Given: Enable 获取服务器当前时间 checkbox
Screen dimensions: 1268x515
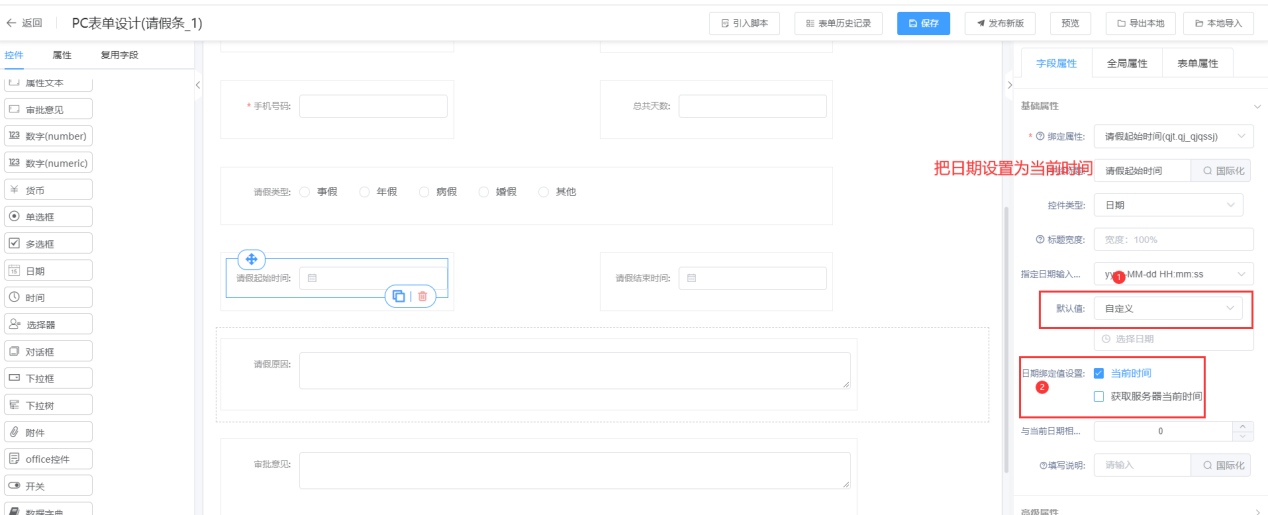Looking at the screenshot, I should click(1099, 397).
